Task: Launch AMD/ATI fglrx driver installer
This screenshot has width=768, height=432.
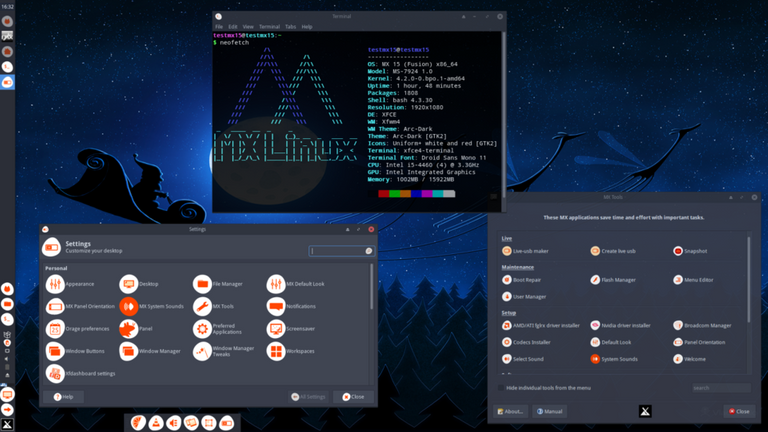Action: 541,325
